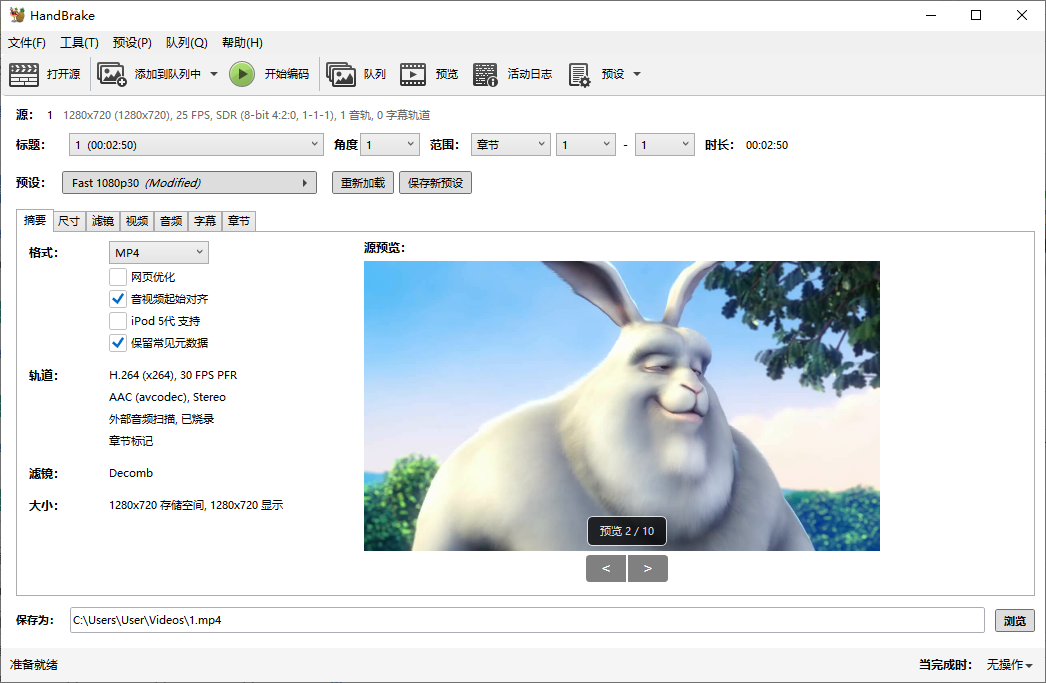Click the 打开源 film clapper icon
Viewport: 1046px width, 683px height.
coord(24,74)
